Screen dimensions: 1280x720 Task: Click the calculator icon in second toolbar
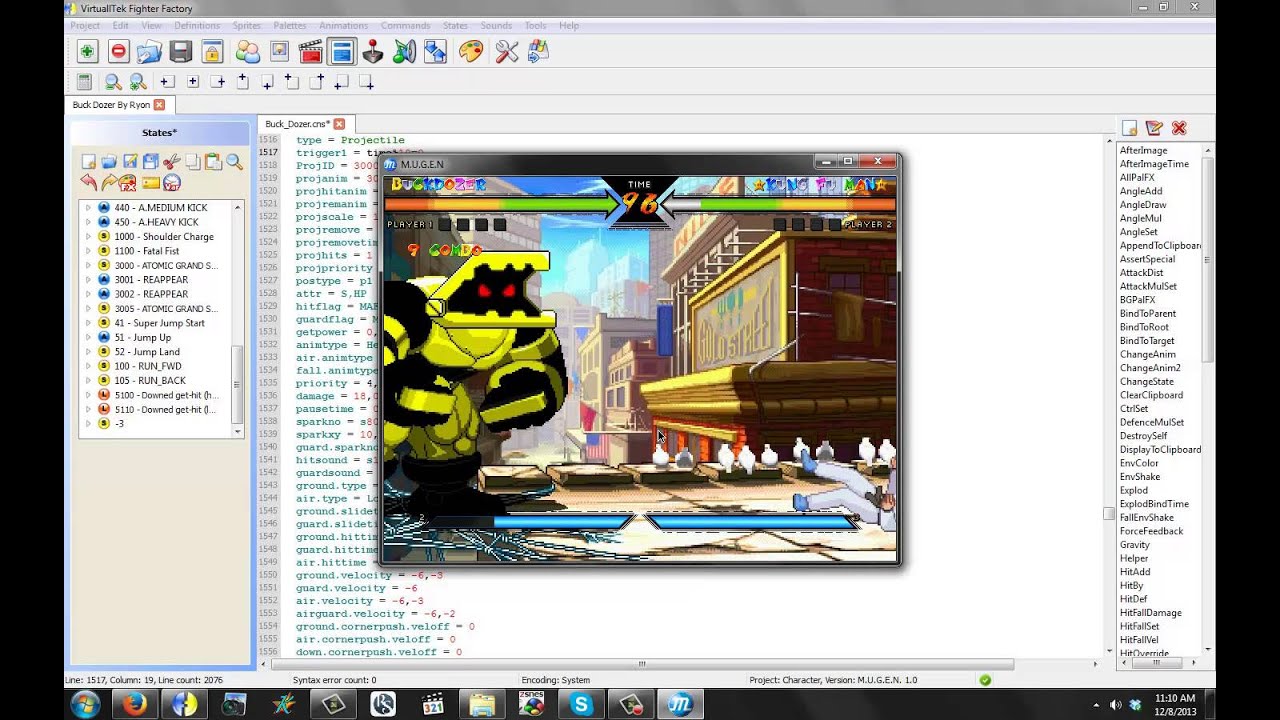84,82
